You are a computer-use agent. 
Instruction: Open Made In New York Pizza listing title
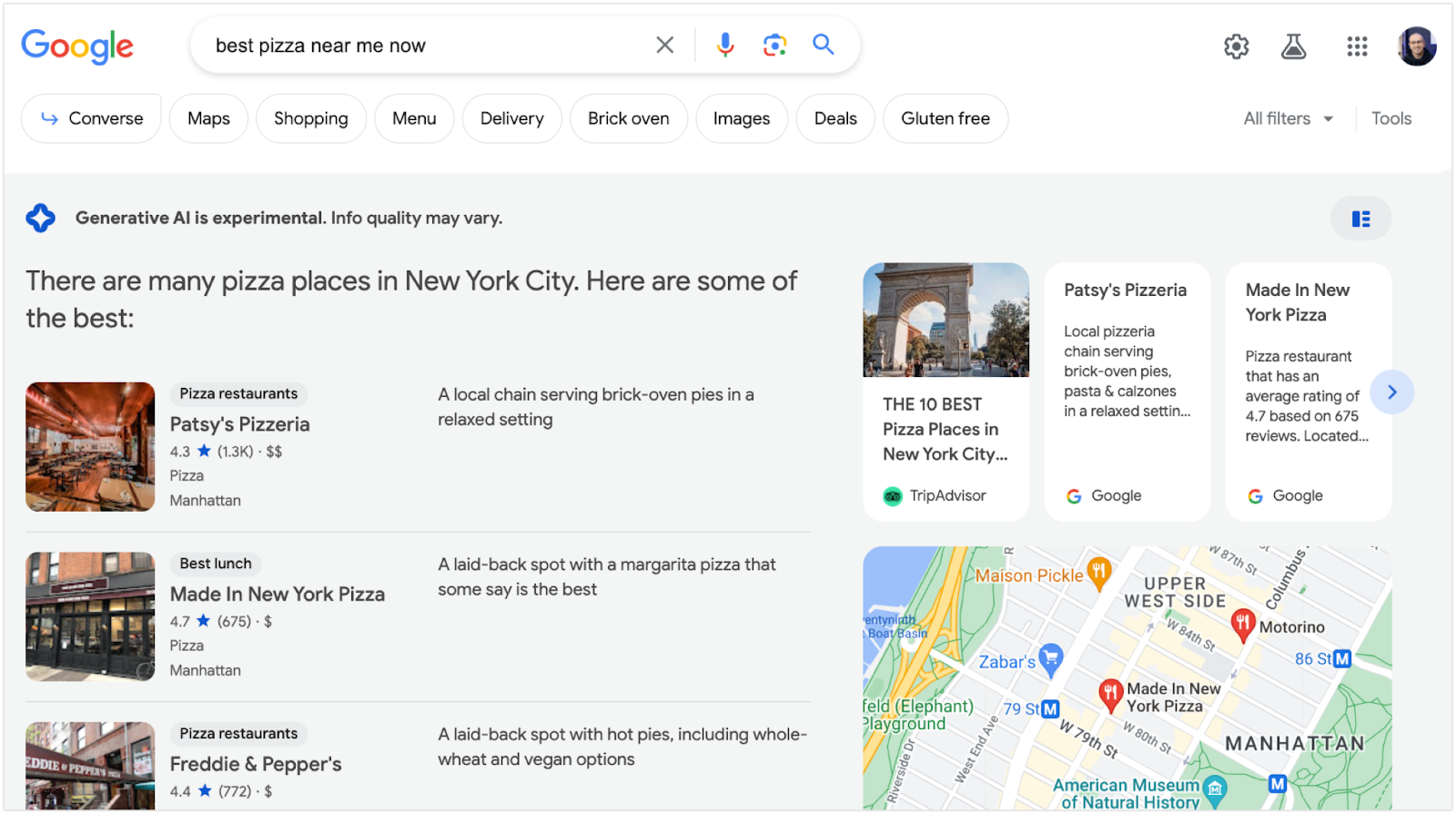278,594
